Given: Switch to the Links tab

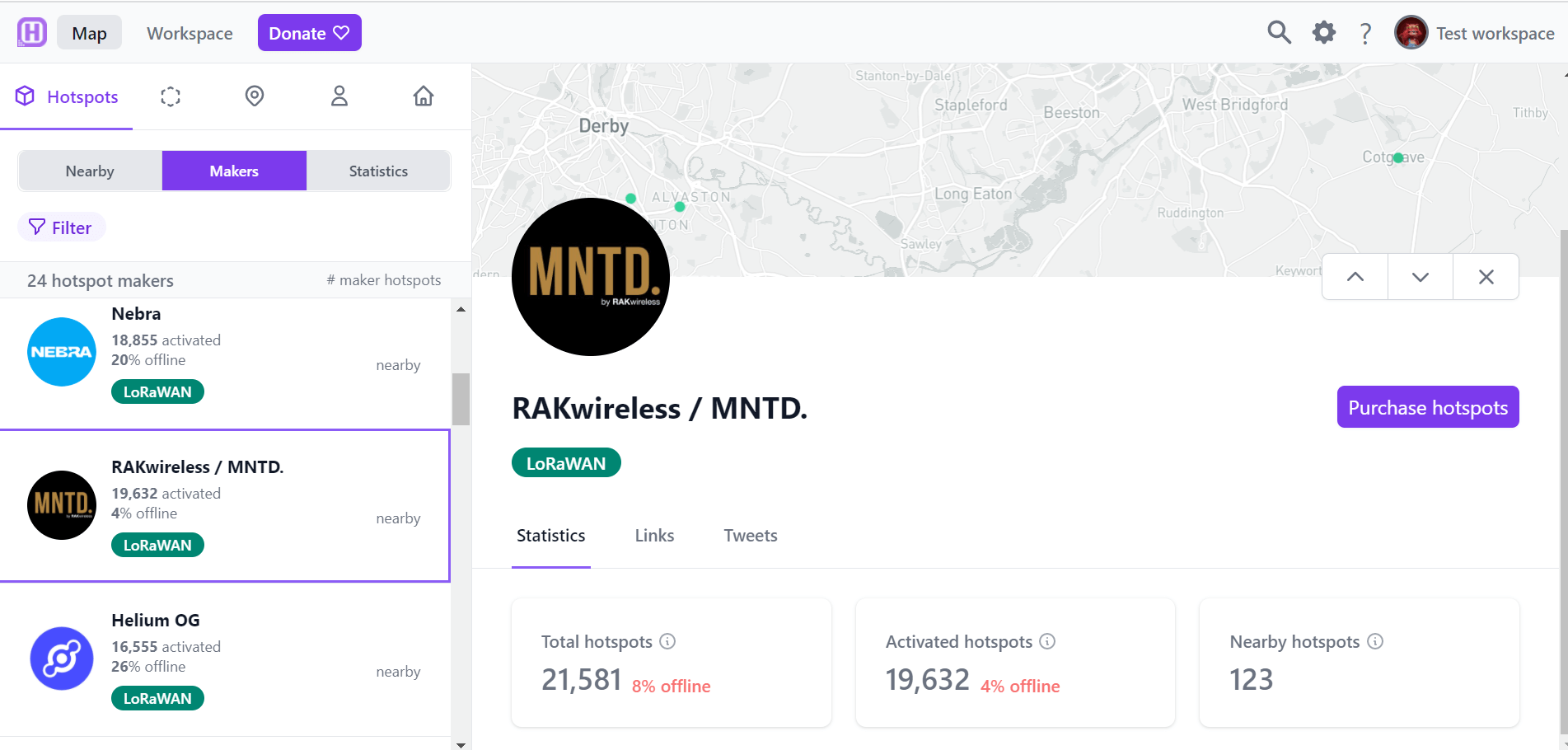Looking at the screenshot, I should pos(654,536).
